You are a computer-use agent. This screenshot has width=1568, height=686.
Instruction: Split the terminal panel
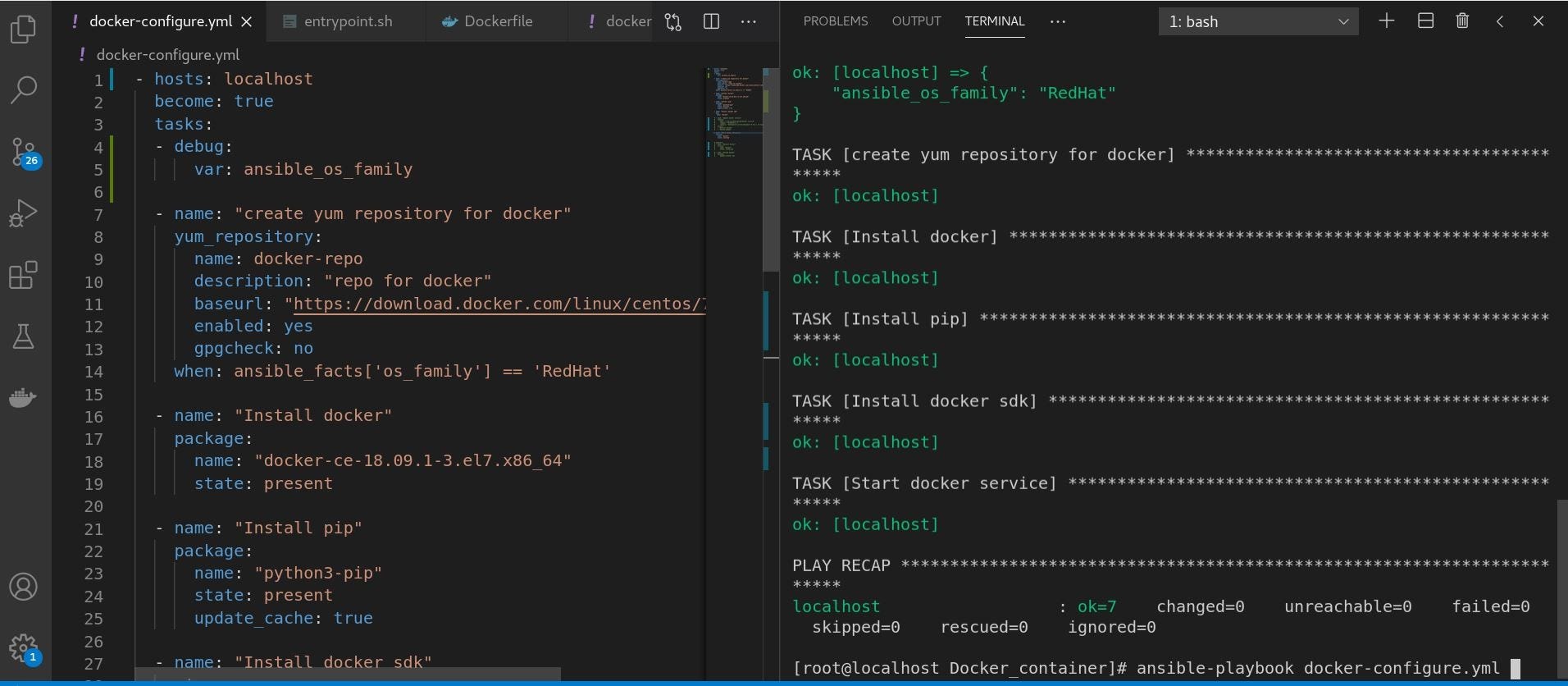1425,21
